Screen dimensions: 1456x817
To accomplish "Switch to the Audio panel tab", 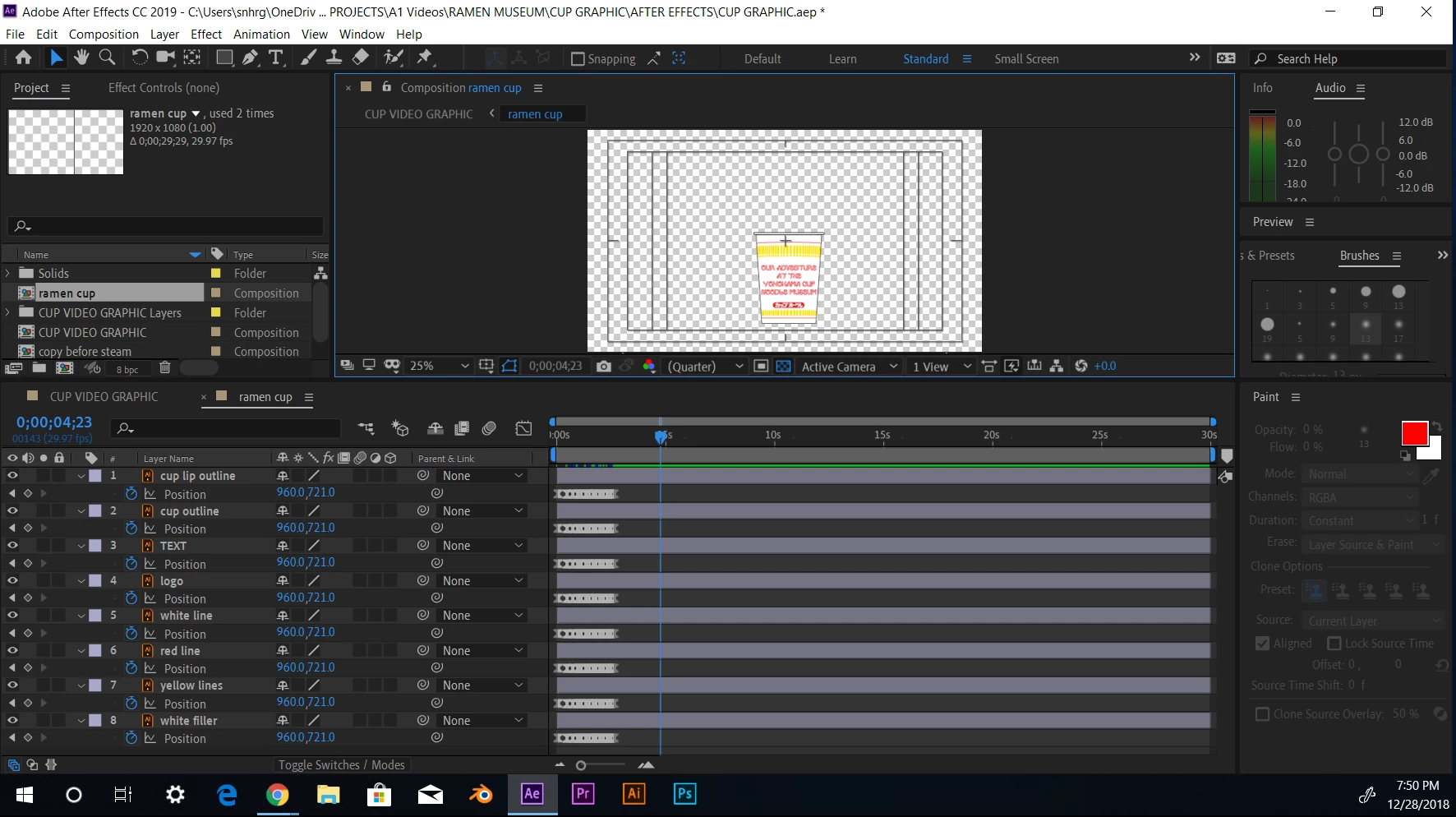I will pos(1330,88).
